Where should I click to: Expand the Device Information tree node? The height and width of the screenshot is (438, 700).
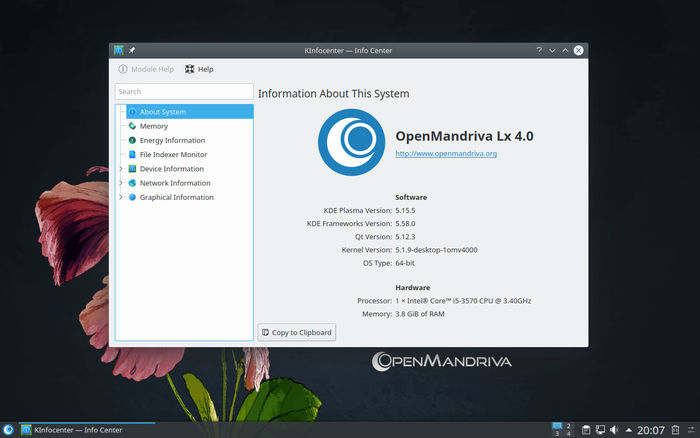tap(121, 169)
